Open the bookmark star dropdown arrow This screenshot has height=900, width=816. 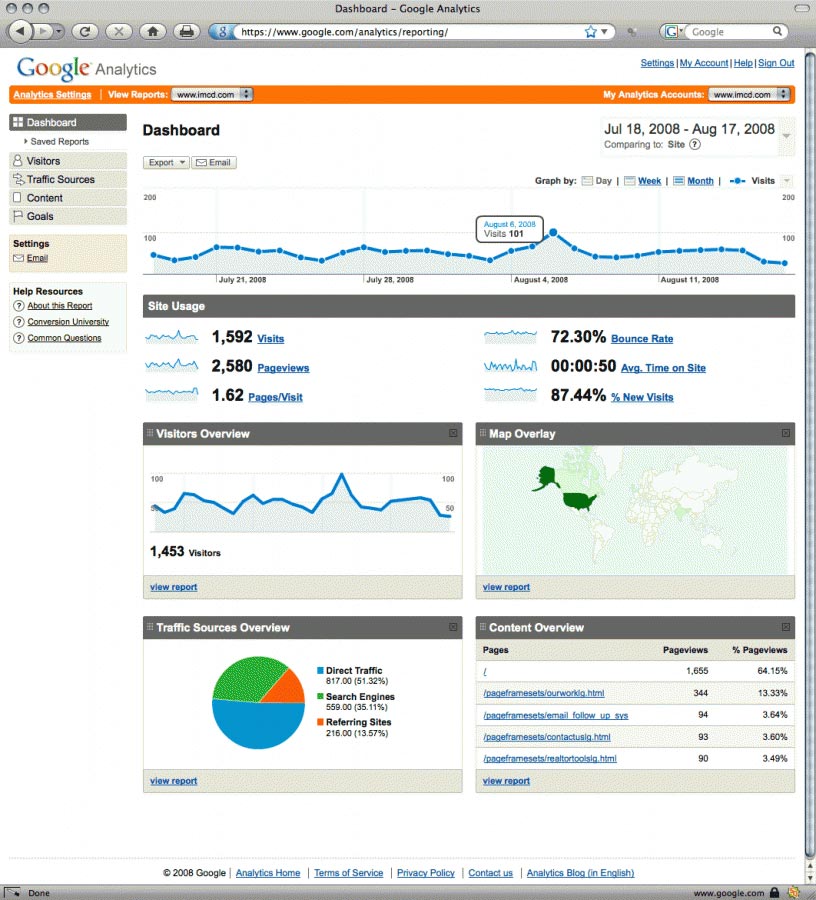[604, 32]
